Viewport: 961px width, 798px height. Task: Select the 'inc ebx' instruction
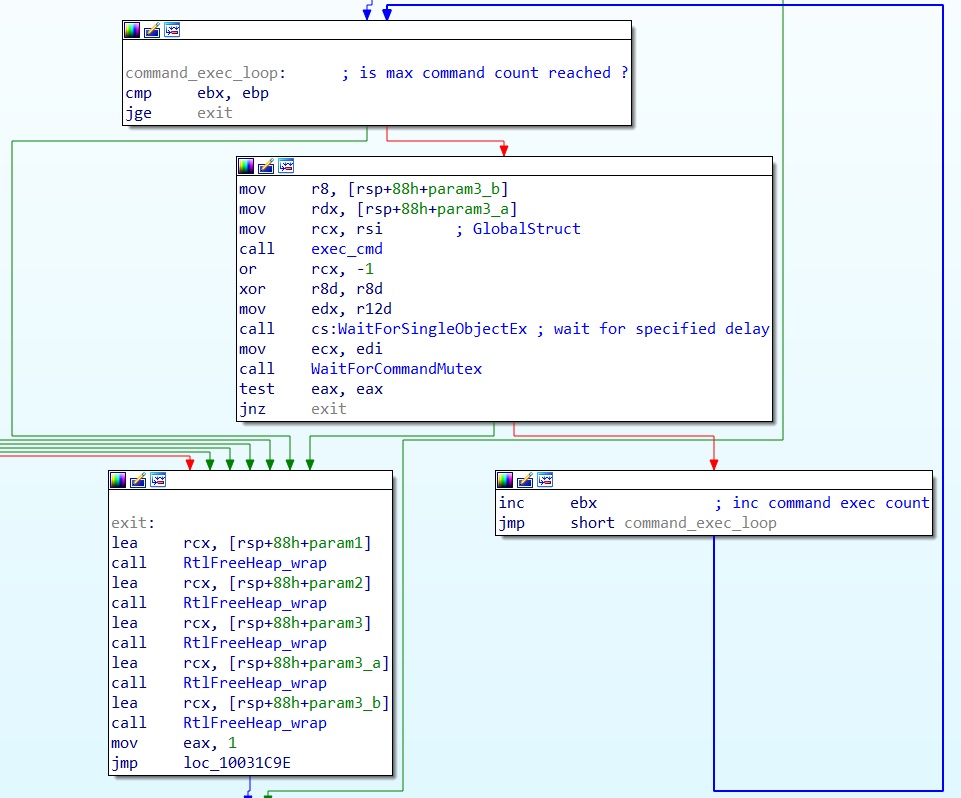548,503
